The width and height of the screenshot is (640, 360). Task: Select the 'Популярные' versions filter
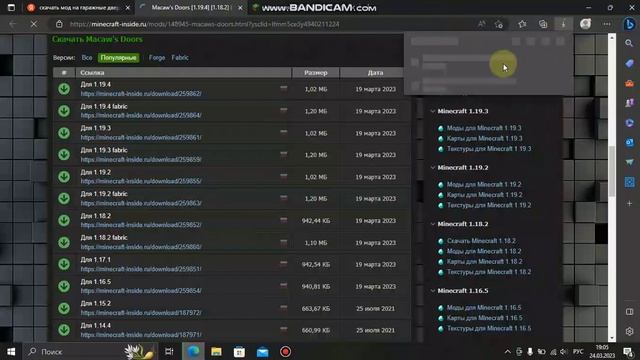[x=118, y=58]
